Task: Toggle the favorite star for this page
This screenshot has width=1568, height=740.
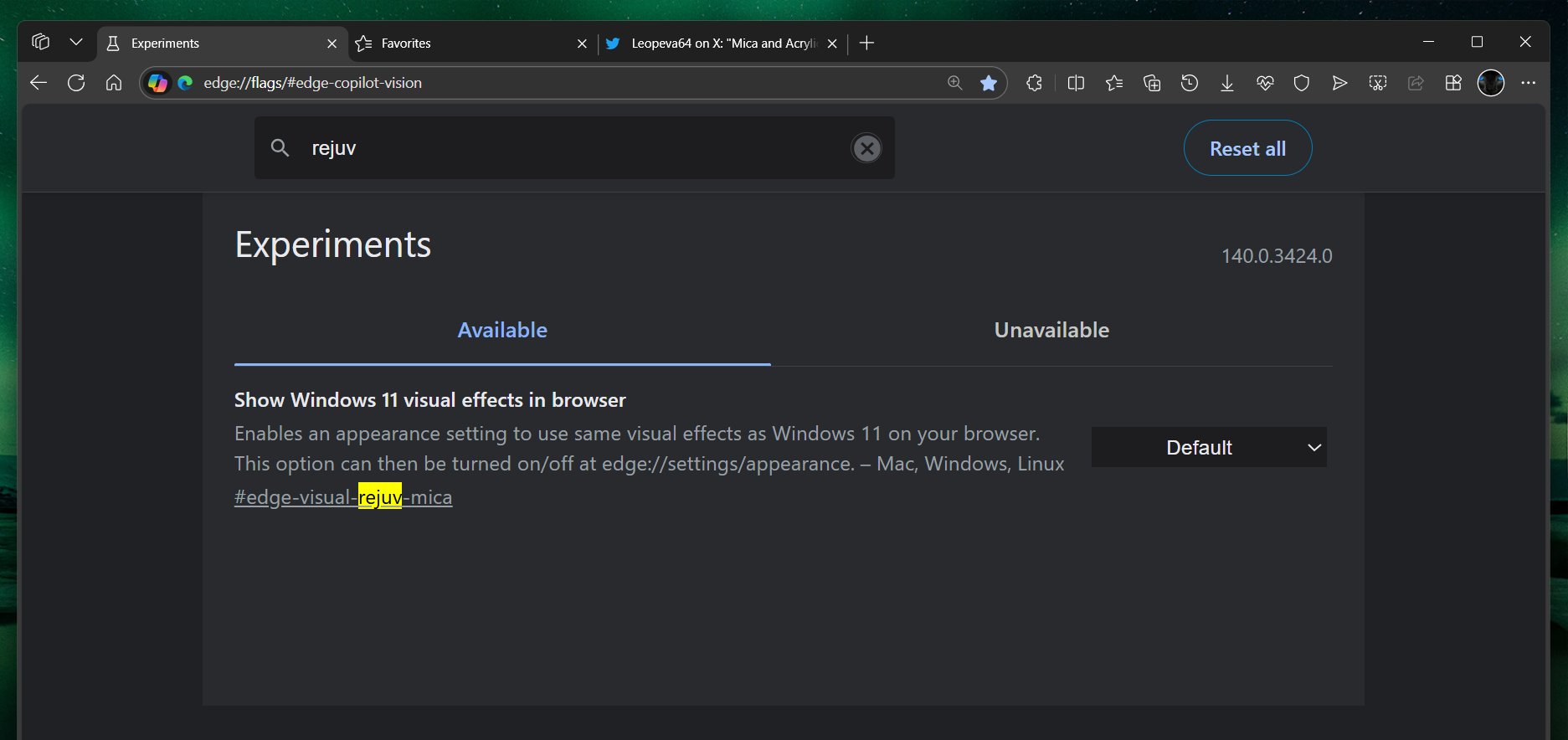Action: click(x=989, y=83)
